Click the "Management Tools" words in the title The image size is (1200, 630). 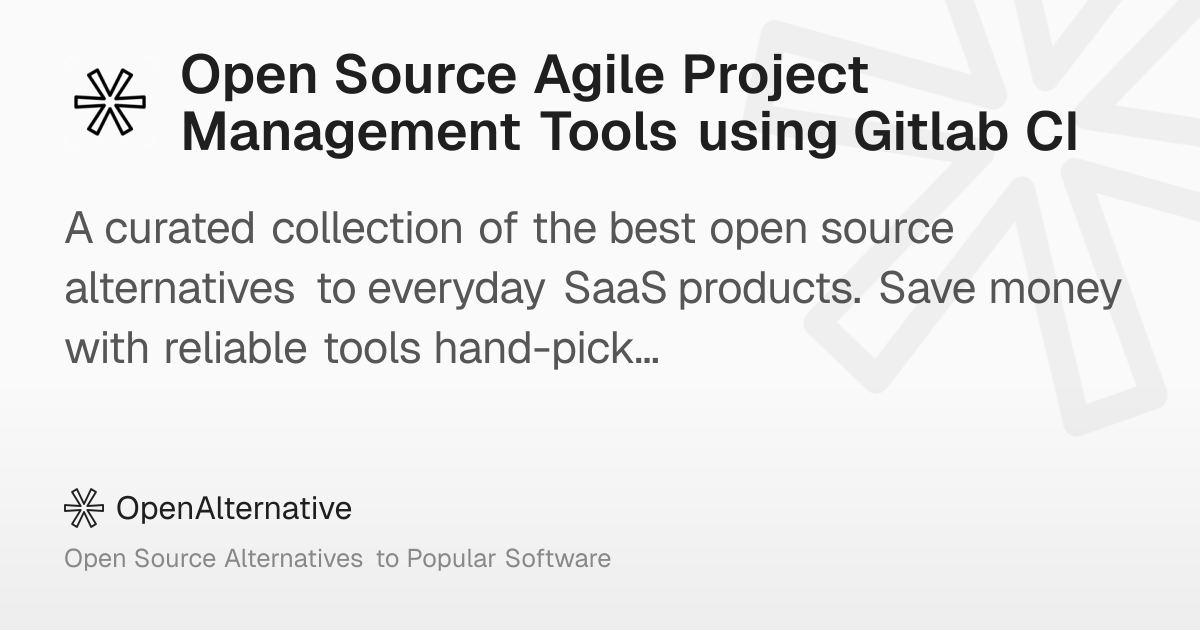point(430,132)
